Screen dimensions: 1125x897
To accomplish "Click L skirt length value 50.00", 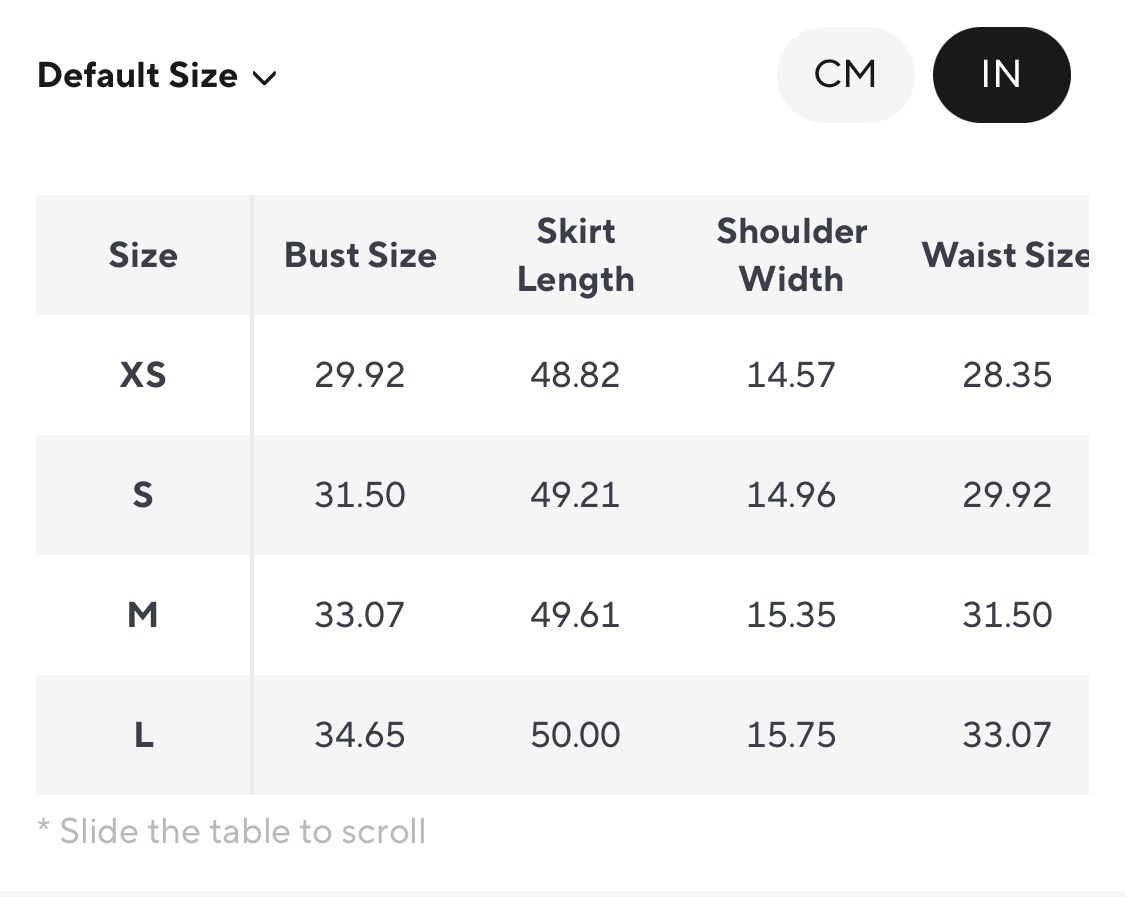I will click(x=575, y=735).
